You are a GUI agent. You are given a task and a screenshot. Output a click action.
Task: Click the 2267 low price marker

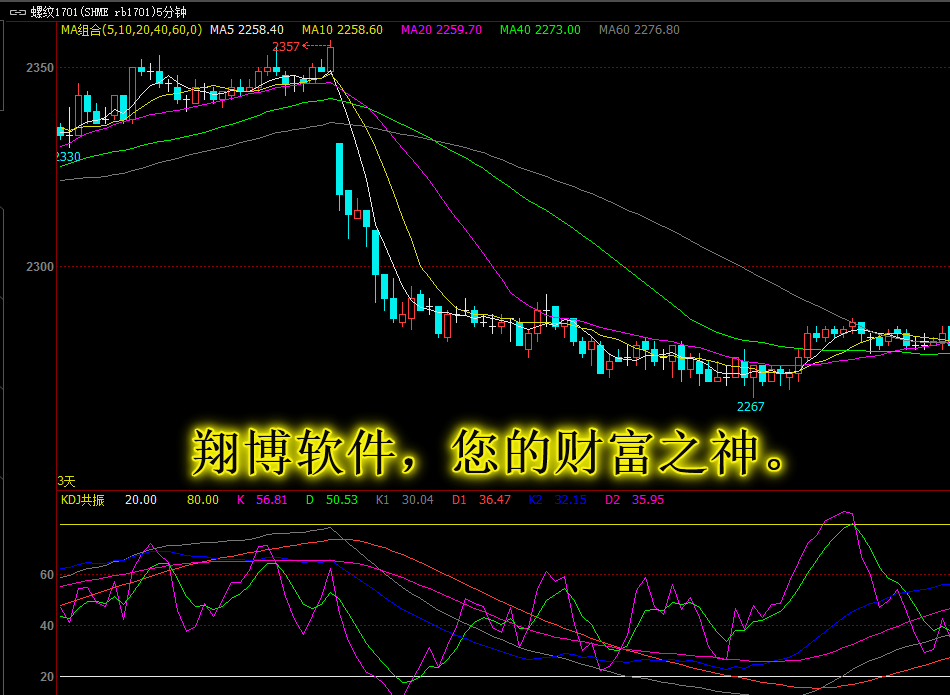click(750, 407)
